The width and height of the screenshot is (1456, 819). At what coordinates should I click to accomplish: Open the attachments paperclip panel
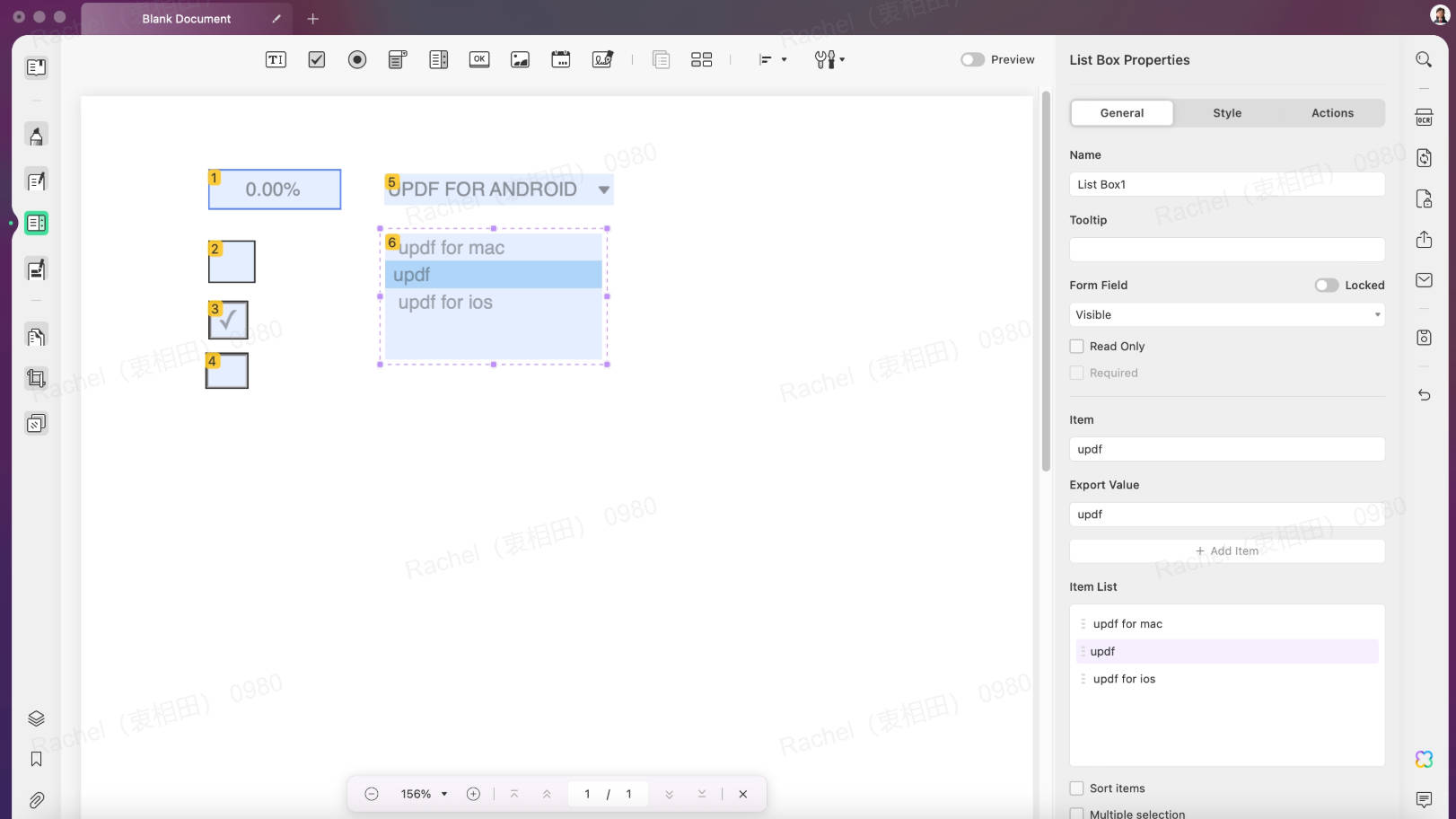click(37, 799)
